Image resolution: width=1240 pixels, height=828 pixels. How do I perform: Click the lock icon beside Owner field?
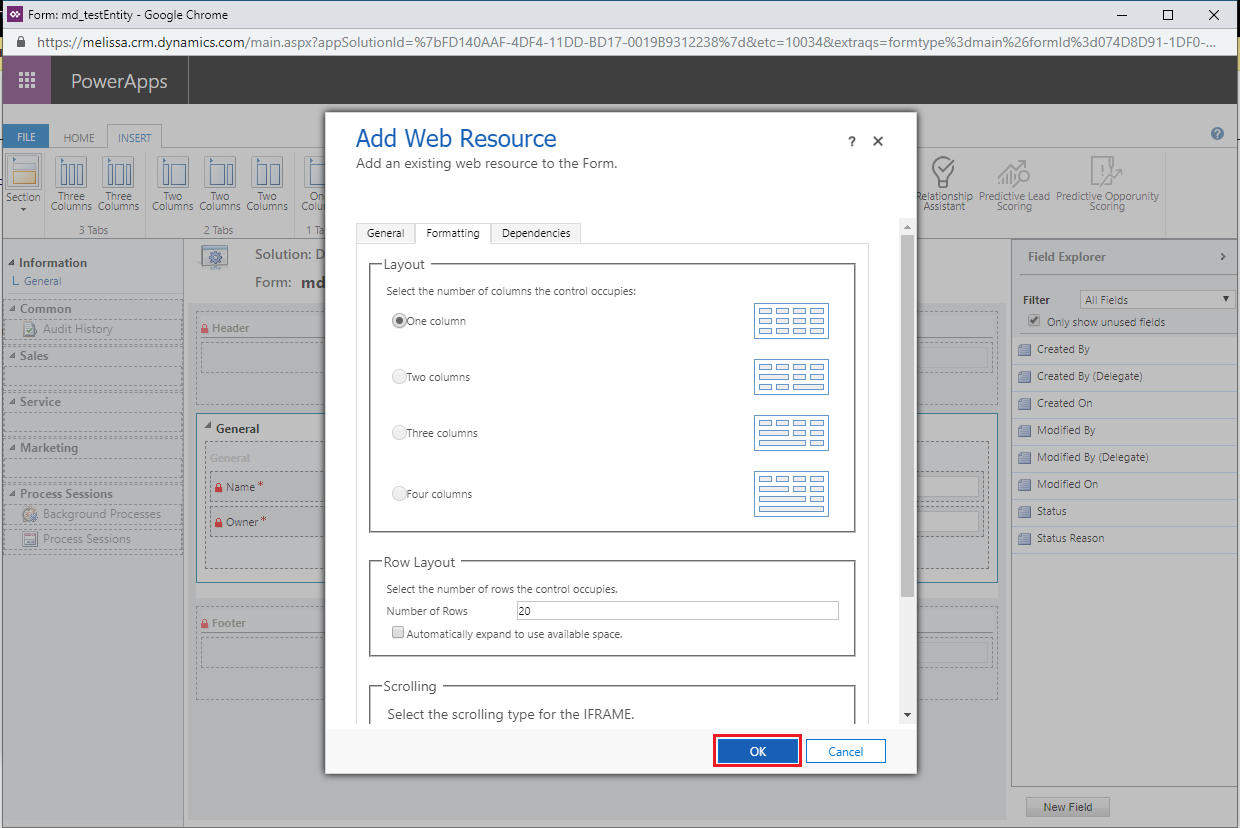218,522
